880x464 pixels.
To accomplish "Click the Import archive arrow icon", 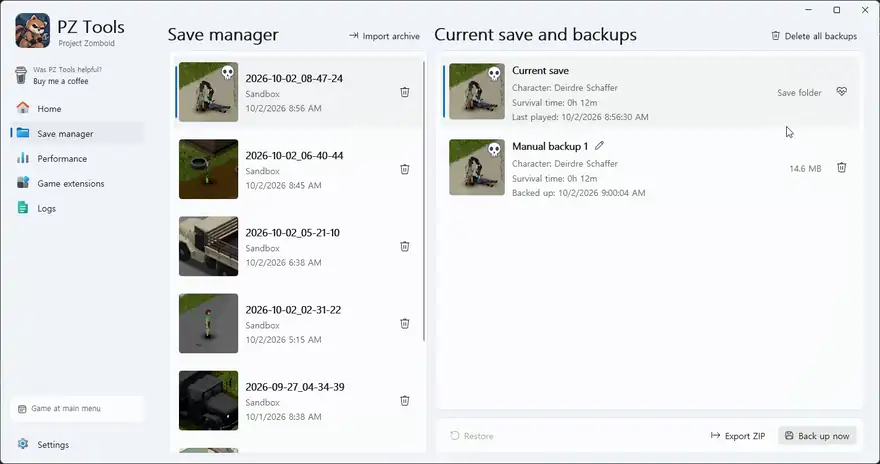I will pos(354,35).
